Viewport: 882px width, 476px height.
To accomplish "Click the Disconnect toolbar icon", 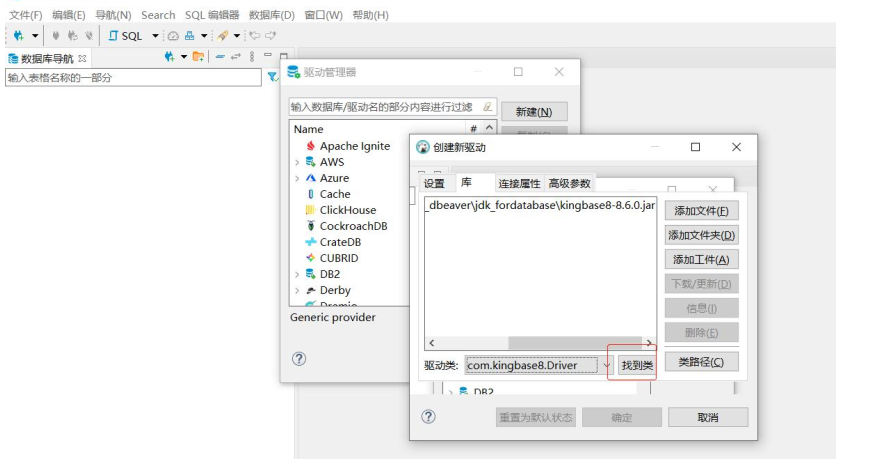I will coord(89,35).
